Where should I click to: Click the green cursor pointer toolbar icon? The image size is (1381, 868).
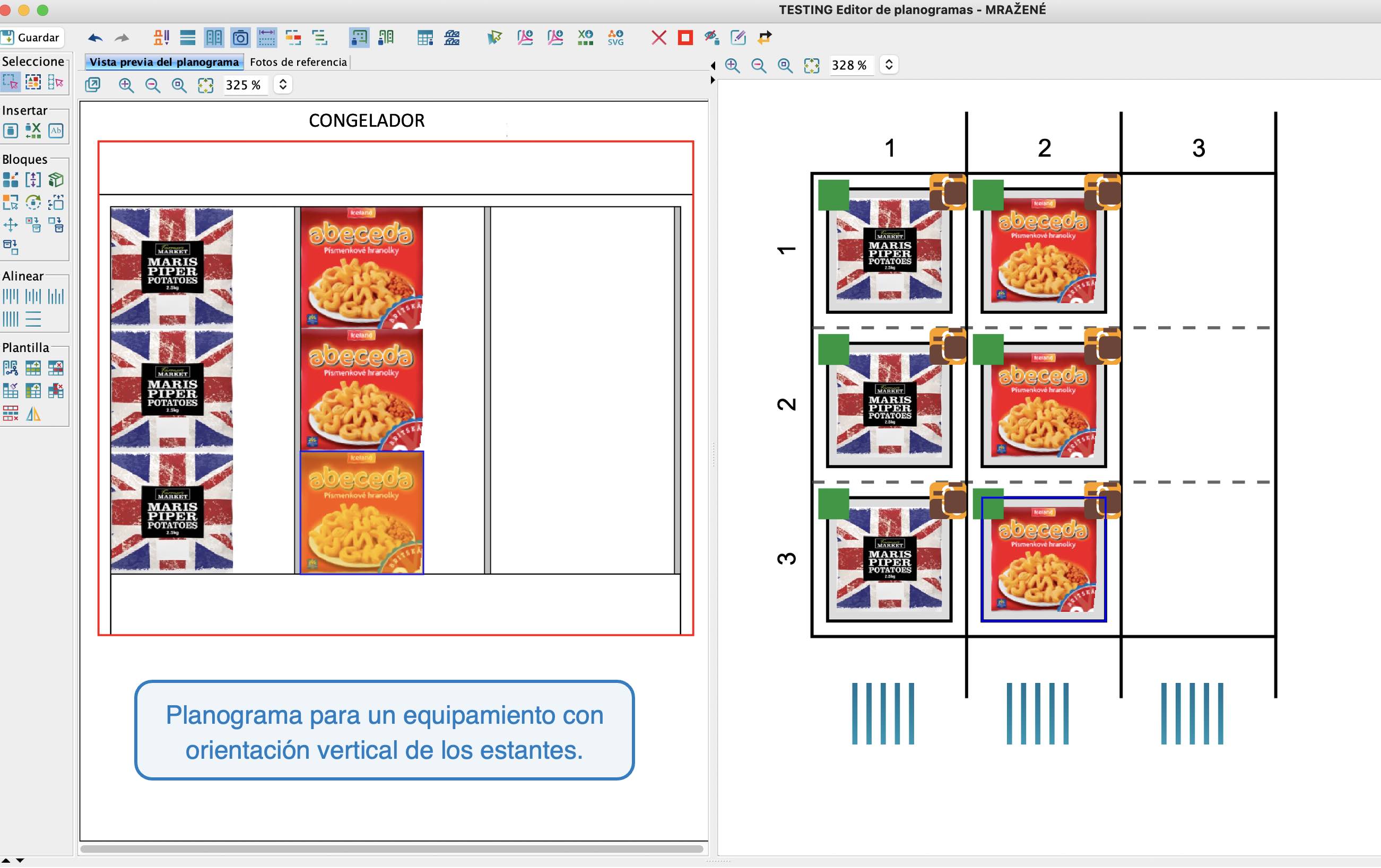[x=494, y=38]
